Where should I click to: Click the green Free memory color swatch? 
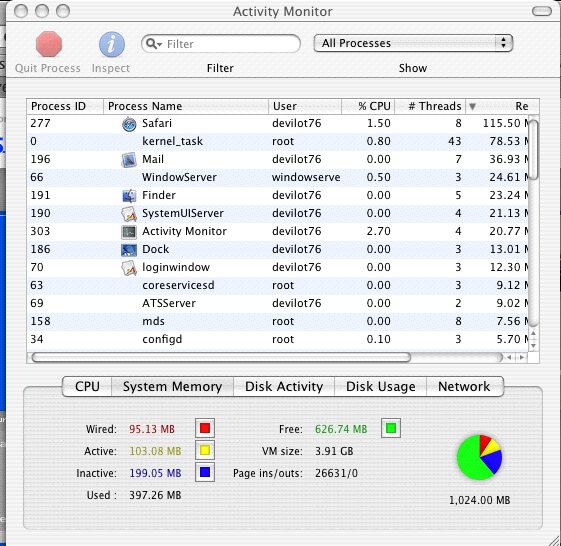coord(391,428)
